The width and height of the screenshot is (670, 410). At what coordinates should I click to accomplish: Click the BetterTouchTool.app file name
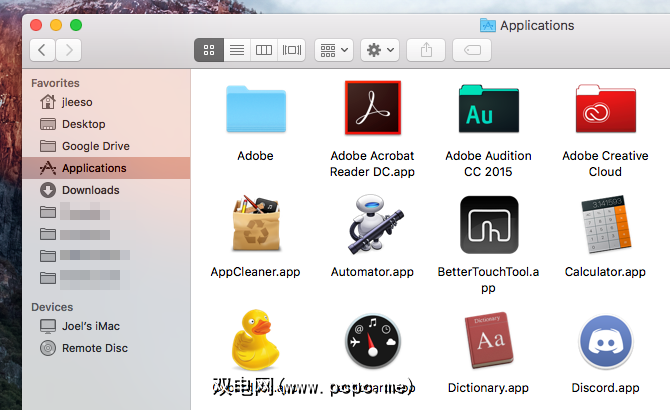tap(488, 280)
